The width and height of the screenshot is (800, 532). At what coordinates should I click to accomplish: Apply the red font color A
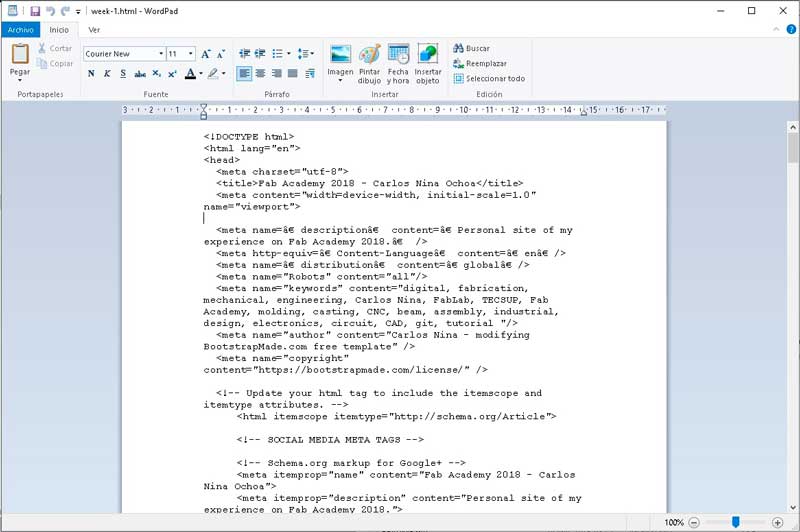(x=190, y=73)
